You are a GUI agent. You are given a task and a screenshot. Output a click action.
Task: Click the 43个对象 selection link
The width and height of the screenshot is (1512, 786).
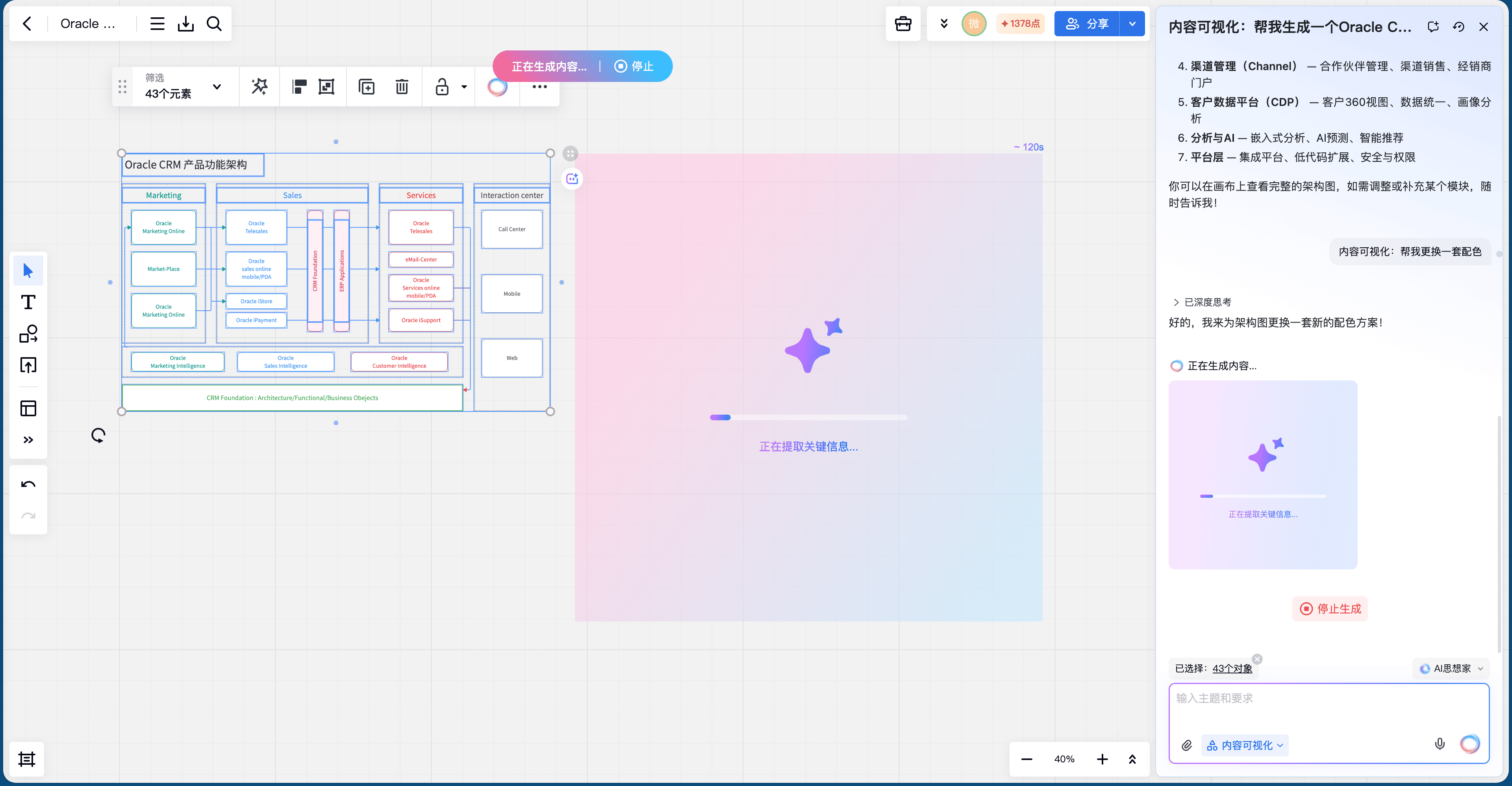pos(1232,669)
